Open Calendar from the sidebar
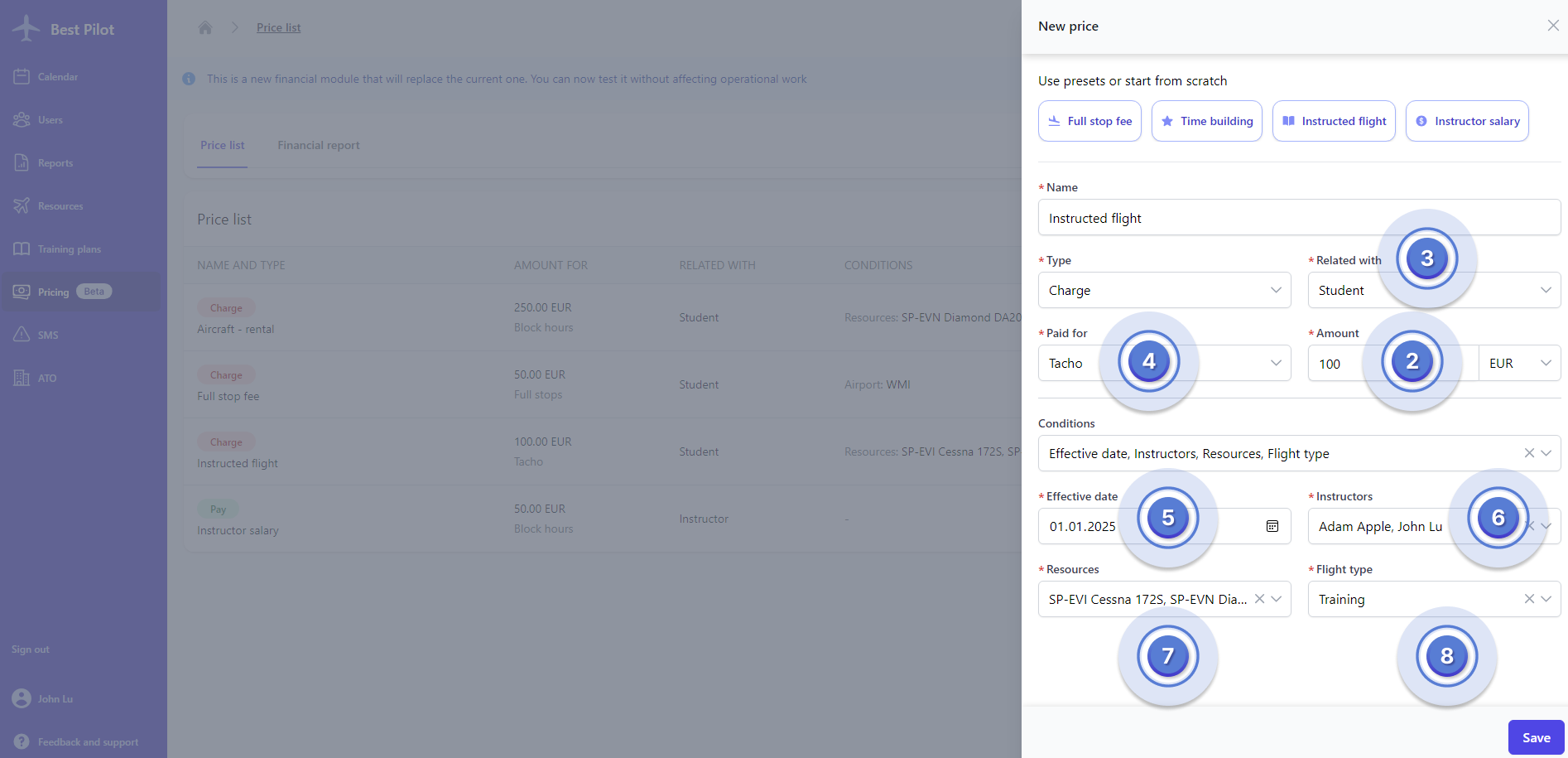Screen dimensions: 1568x758 pos(57,77)
